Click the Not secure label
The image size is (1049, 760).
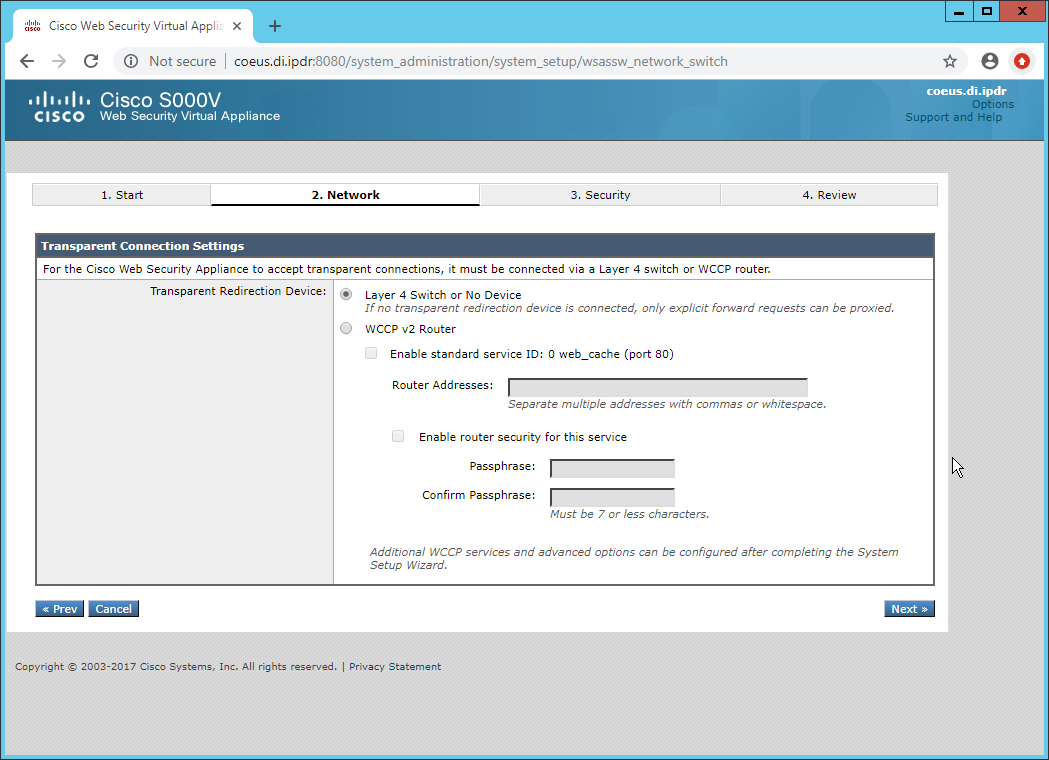(x=183, y=62)
